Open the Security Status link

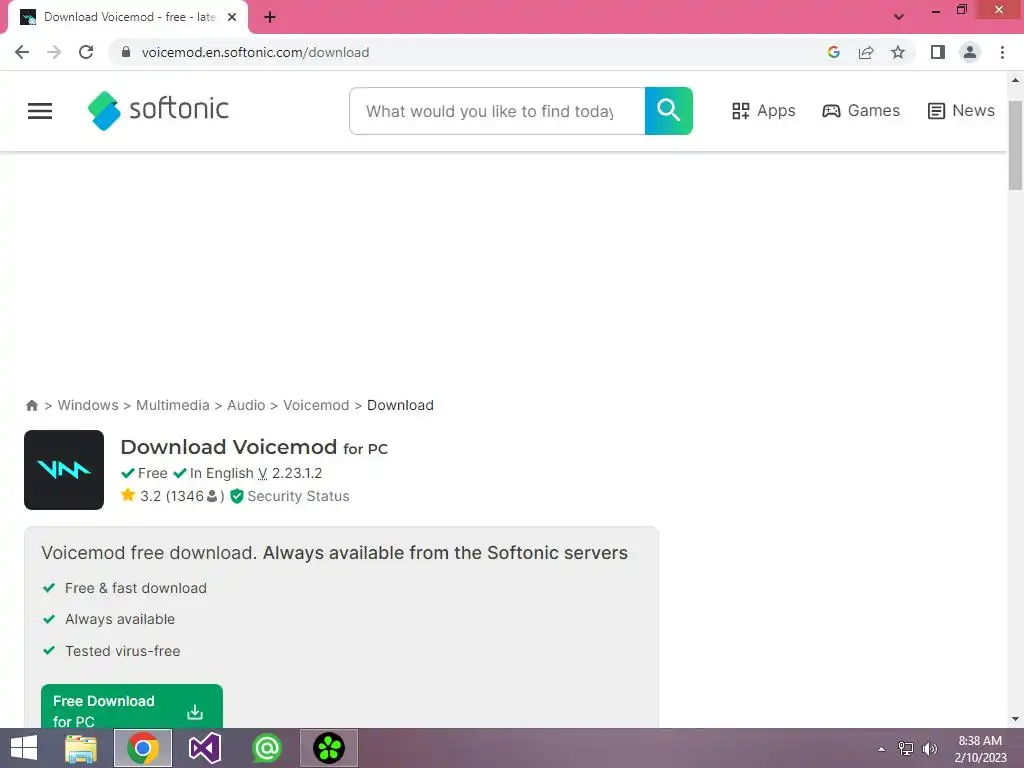(298, 496)
